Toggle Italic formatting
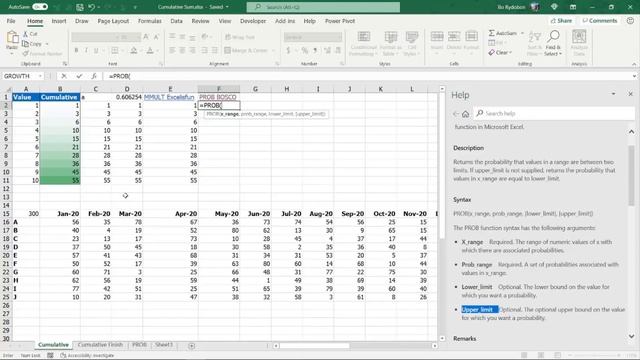 (86, 50)
